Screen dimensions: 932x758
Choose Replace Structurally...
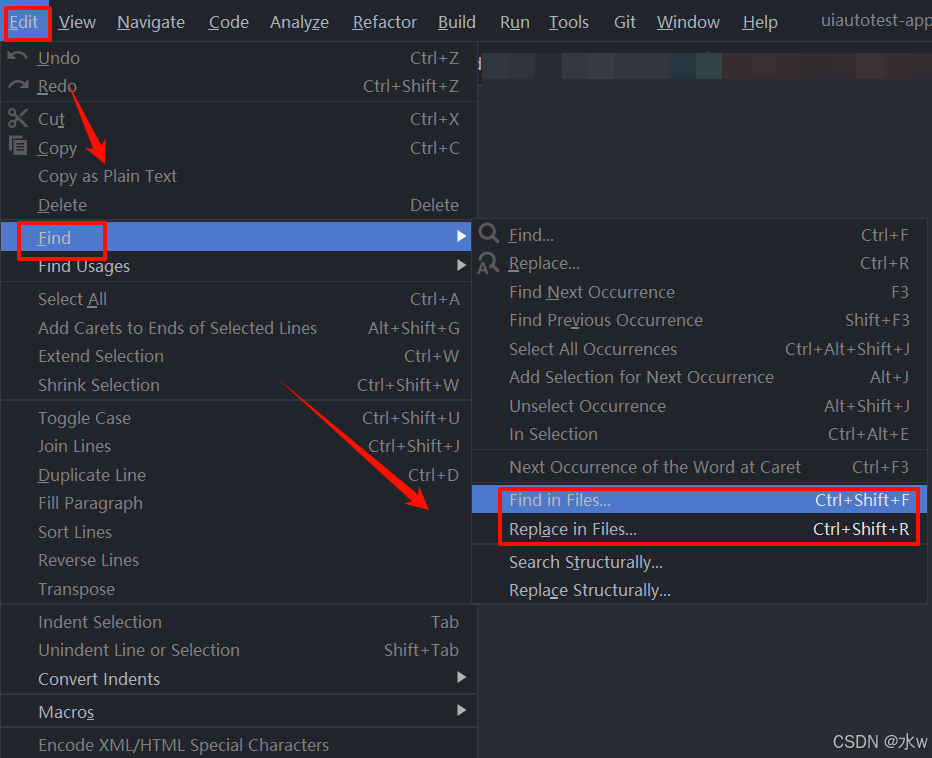(700, 590)
